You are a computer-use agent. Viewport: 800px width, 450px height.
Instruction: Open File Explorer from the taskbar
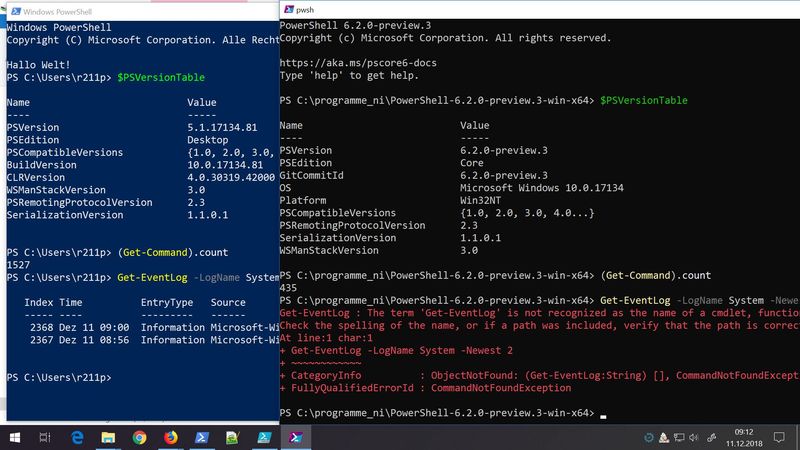click(108, 437)
